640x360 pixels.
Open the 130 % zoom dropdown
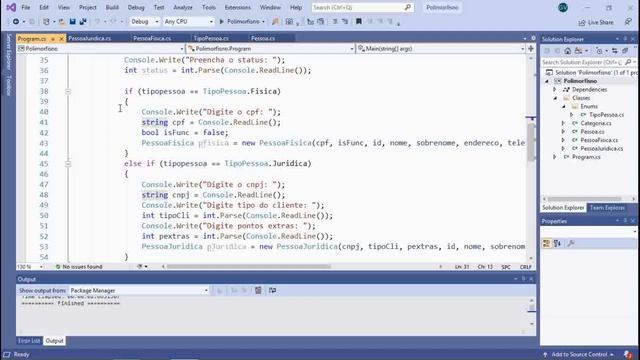30,267
